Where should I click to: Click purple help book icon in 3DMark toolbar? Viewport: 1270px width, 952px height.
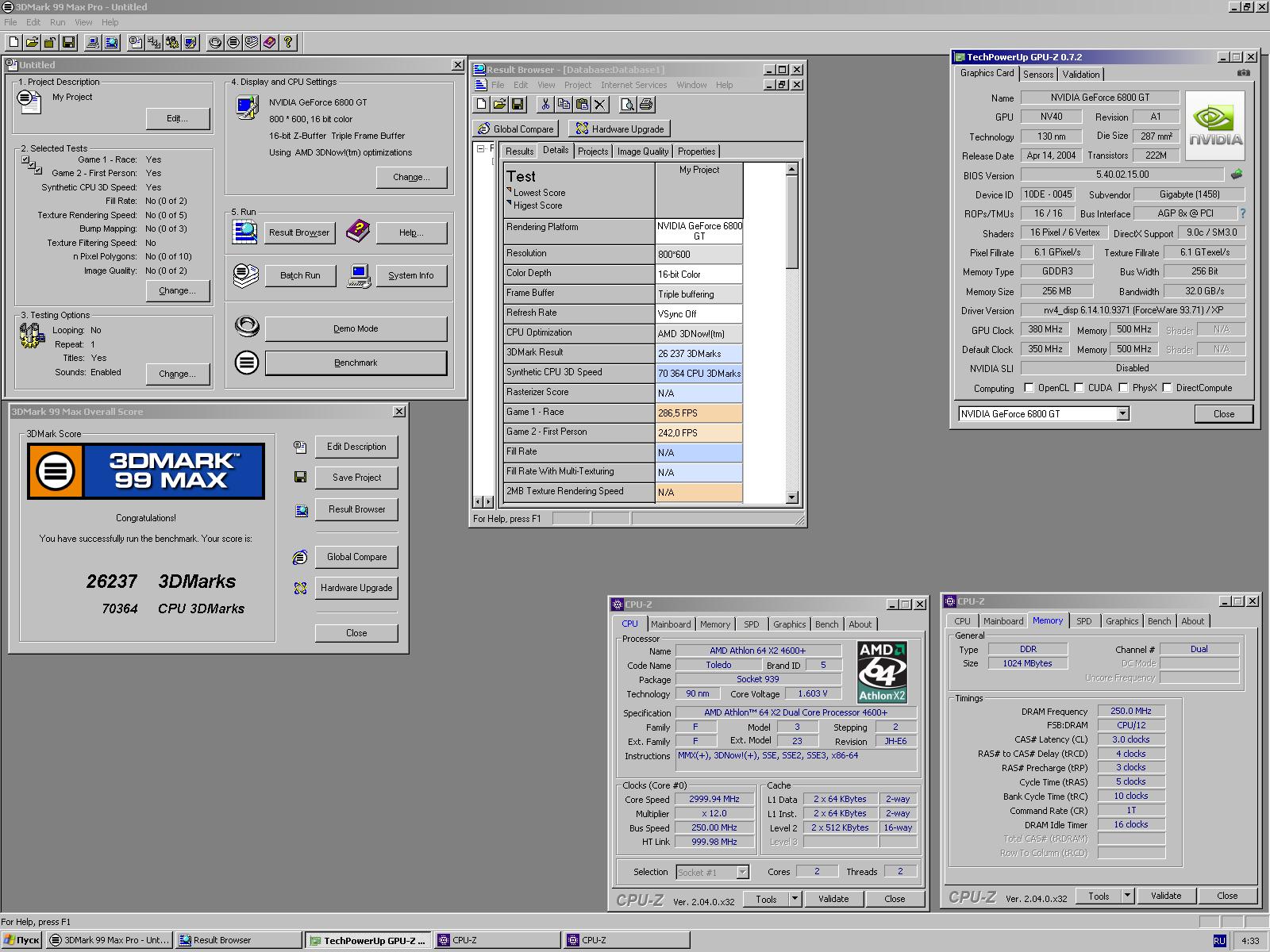coord(270,43)
